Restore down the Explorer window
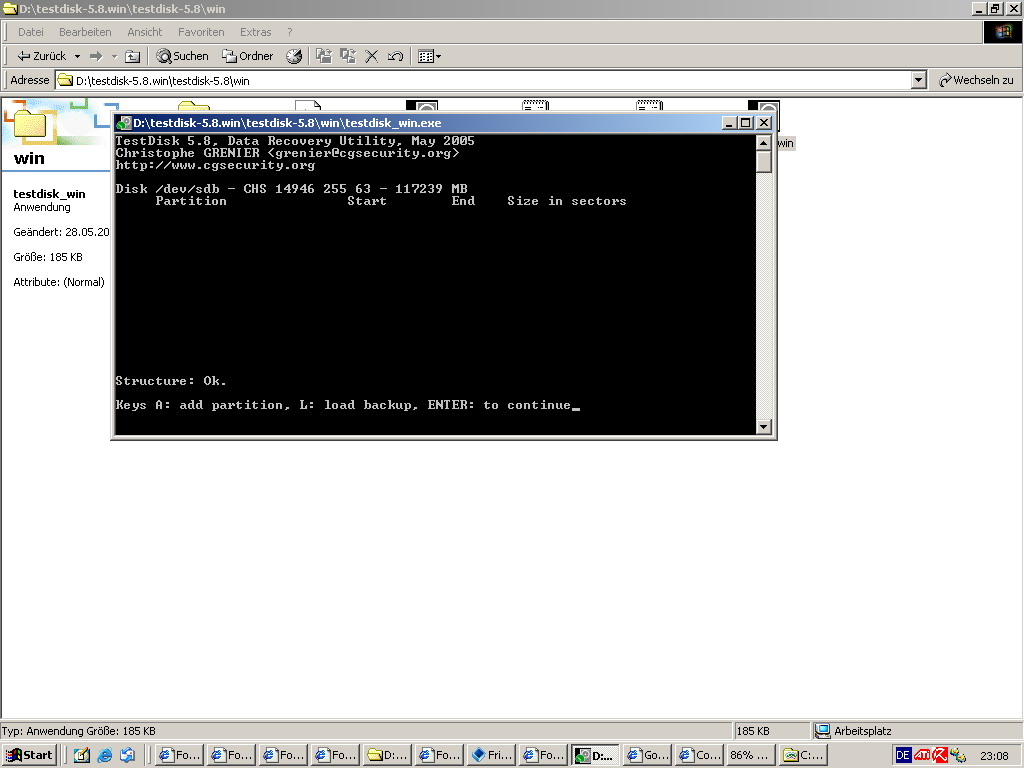The width and height of the screenshot is (1024, 768). tap(995, 8)
